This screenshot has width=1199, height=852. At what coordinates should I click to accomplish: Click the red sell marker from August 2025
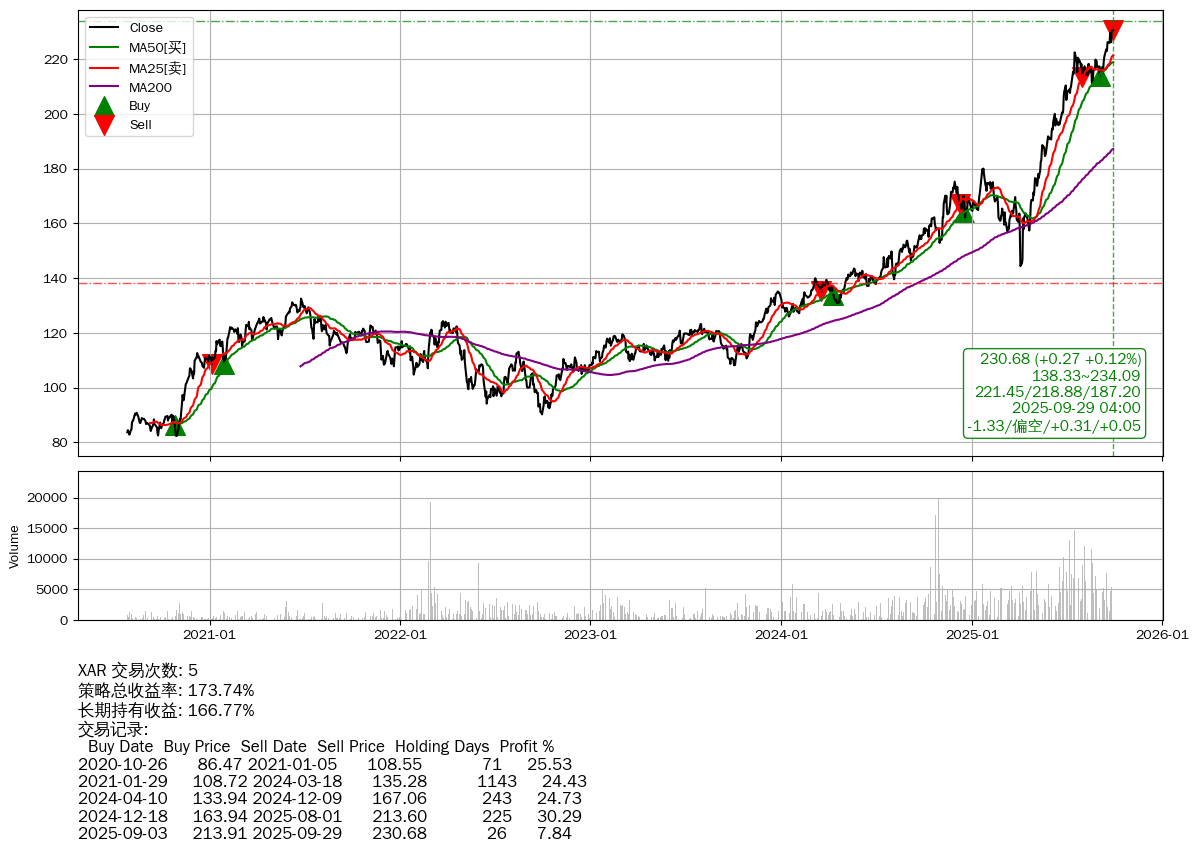click(x=1082, y=77)
